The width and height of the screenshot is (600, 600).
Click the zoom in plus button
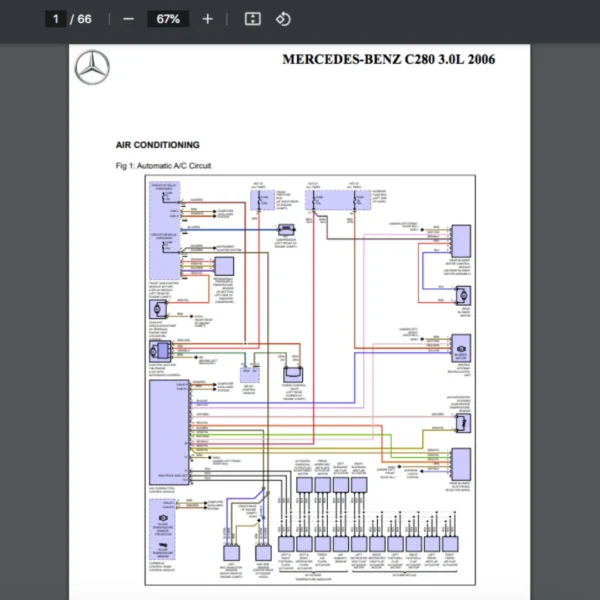point(207,19)
